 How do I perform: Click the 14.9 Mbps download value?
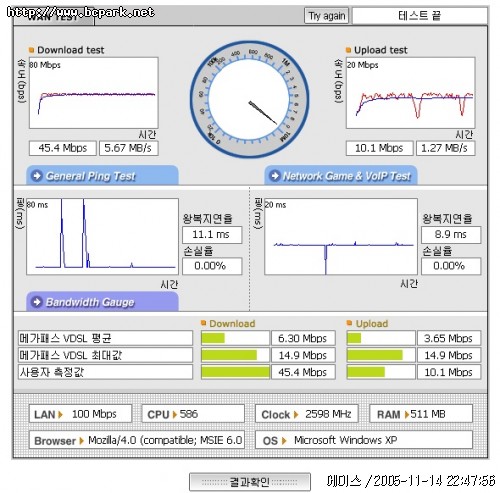pyautogui.click(x=303, y=355)
